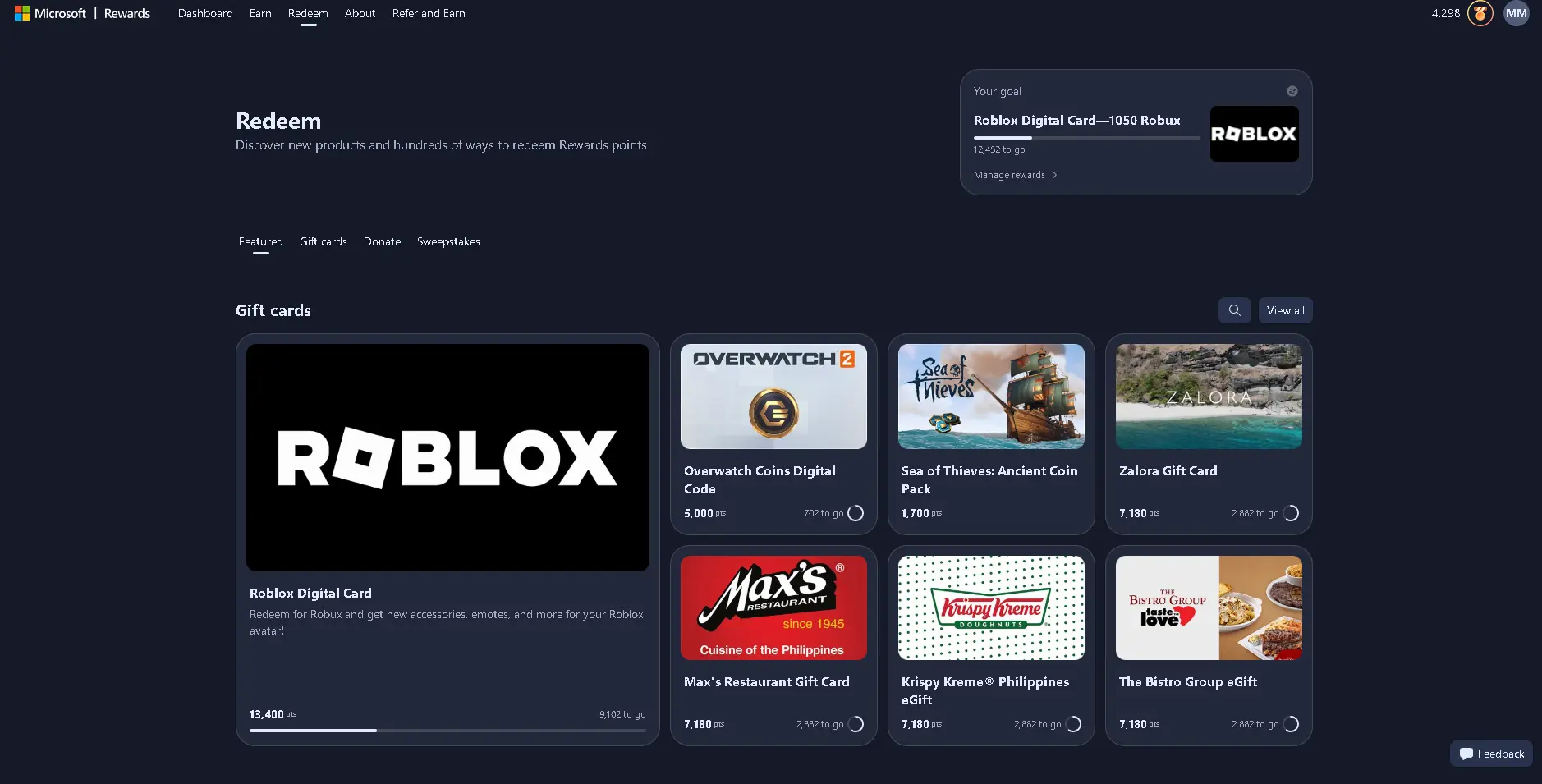Click the "5,000 pts" price on the Overwatch card

point(704,513)
